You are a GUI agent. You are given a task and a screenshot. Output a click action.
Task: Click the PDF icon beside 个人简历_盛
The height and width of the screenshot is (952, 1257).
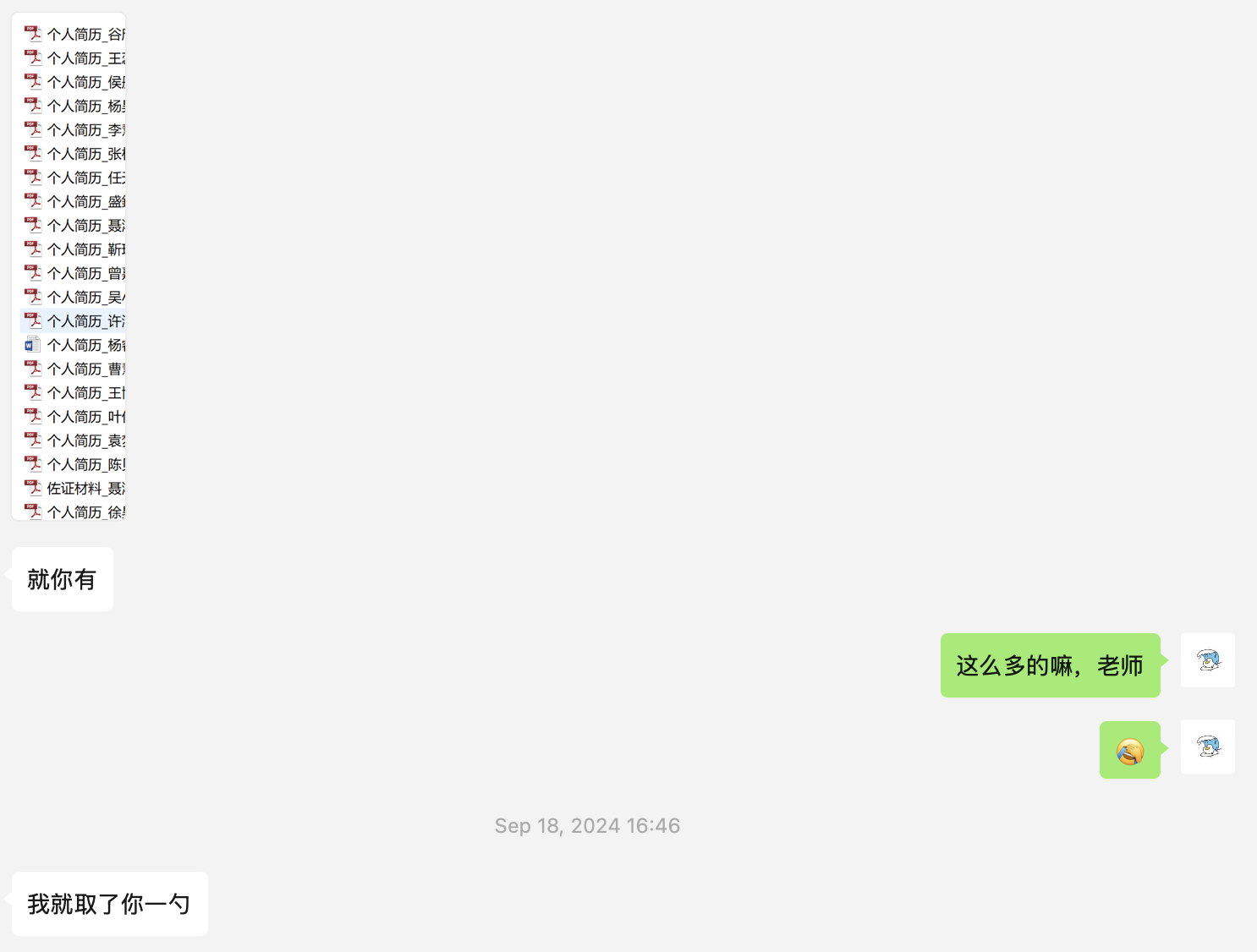coord(32,201)
